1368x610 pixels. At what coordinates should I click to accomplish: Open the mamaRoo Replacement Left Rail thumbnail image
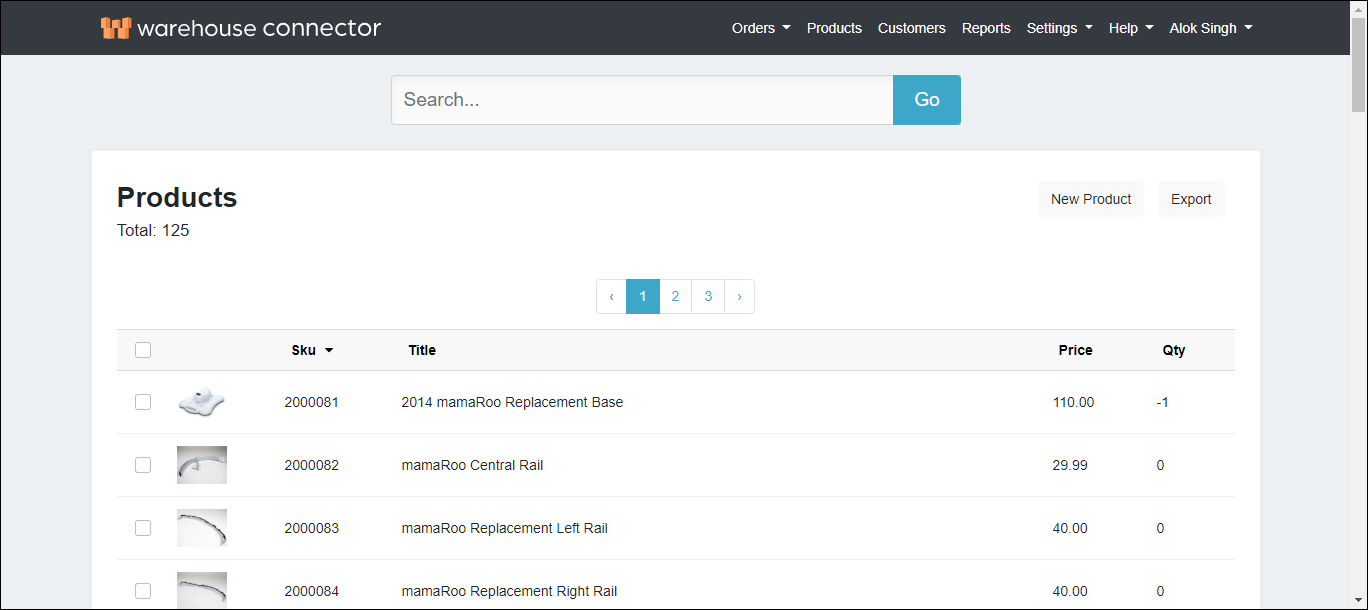201,528
